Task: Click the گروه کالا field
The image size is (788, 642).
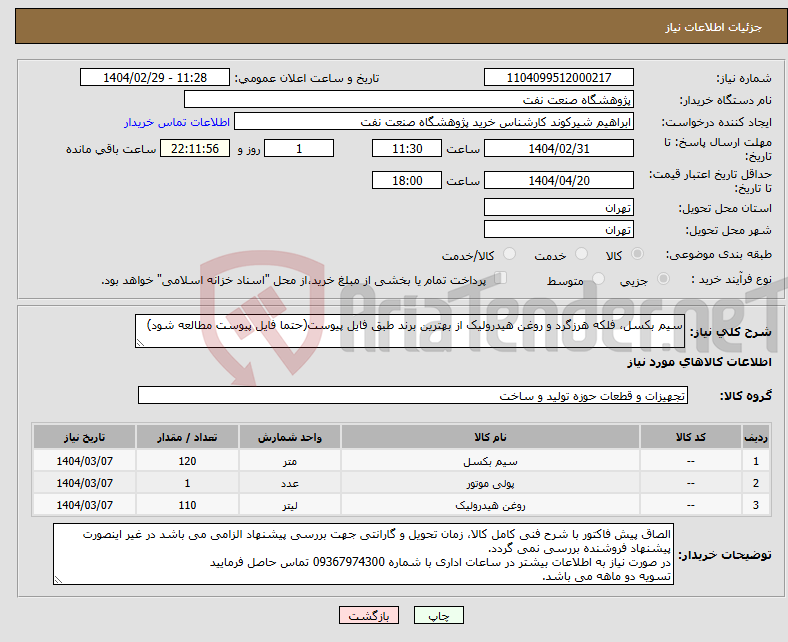Action: [413, 396]
